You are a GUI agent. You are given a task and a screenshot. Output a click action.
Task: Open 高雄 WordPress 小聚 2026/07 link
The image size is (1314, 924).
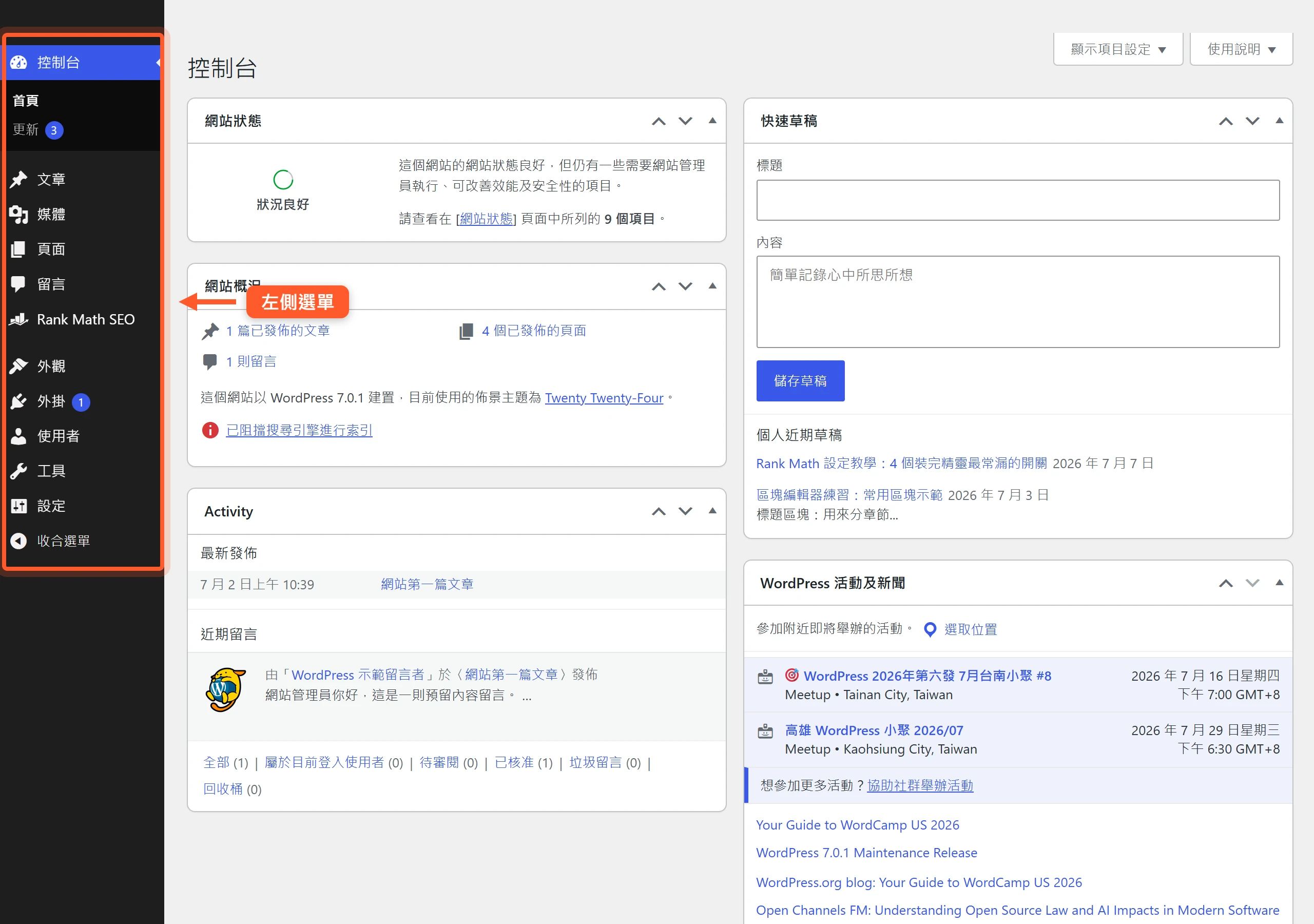[874, 730]
